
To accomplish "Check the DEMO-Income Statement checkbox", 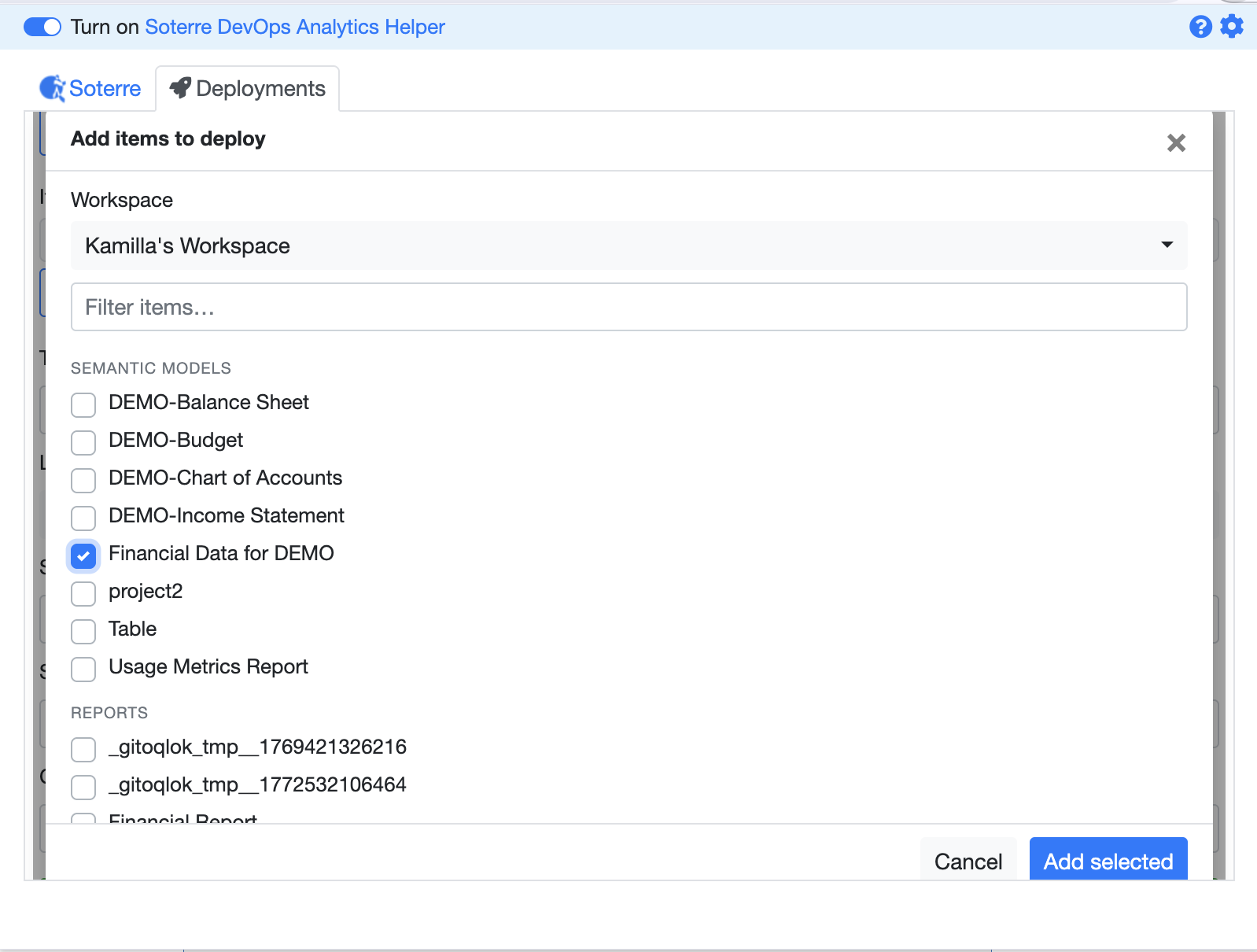I will coord(83,518).
